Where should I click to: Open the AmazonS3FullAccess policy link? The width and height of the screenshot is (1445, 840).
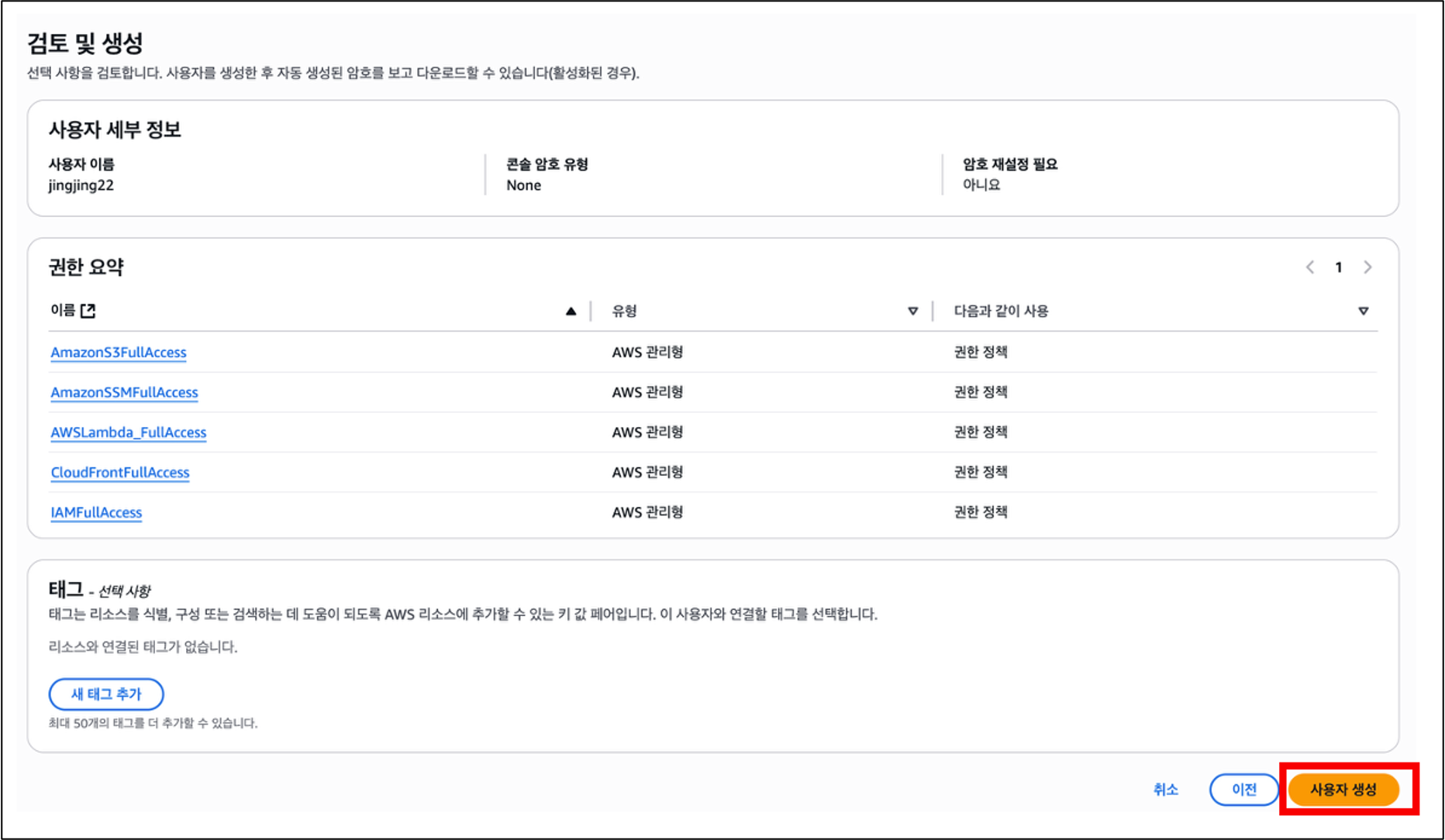click(x=119, y=353)
